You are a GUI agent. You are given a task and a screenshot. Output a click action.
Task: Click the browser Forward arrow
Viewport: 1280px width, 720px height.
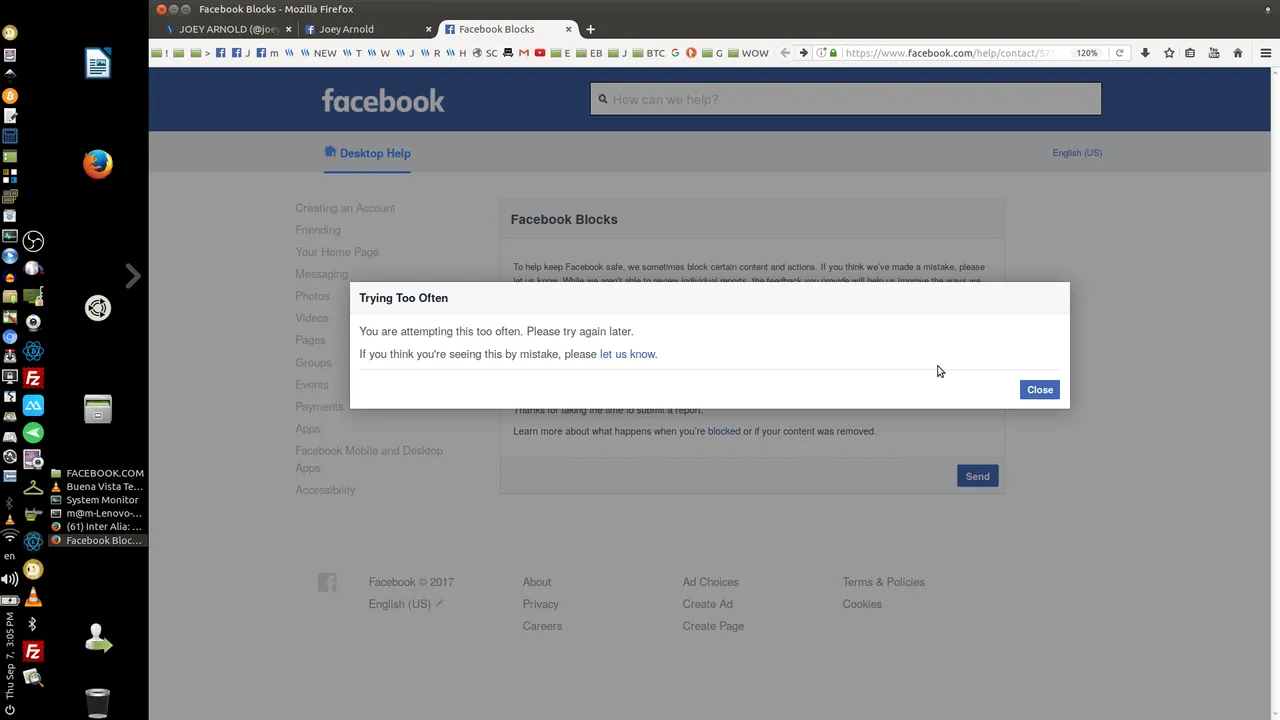click(x=803, y=53)
